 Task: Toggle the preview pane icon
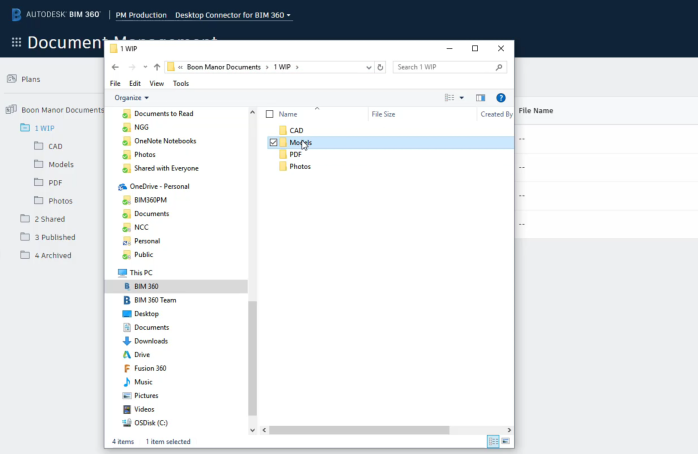(x=480, y=98)
